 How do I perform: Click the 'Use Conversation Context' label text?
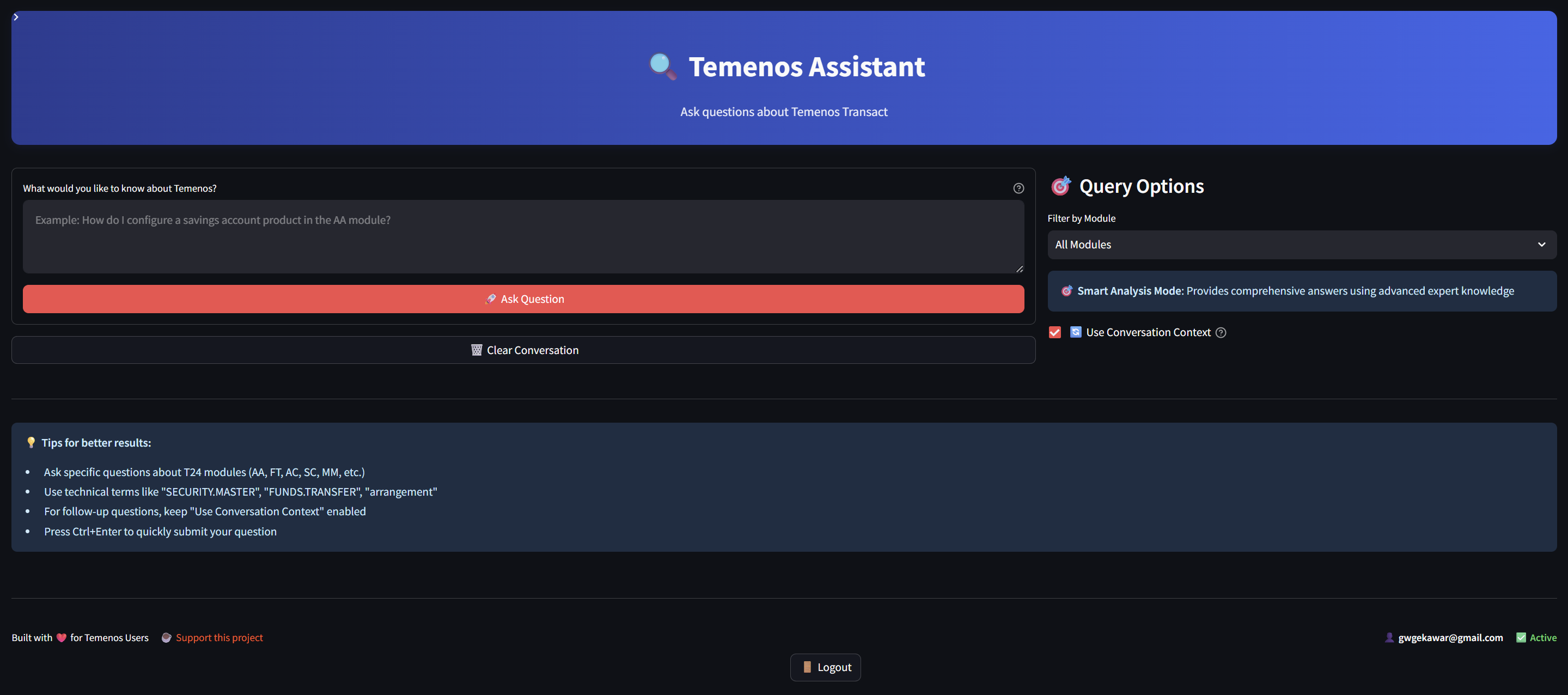(1148, 332)
